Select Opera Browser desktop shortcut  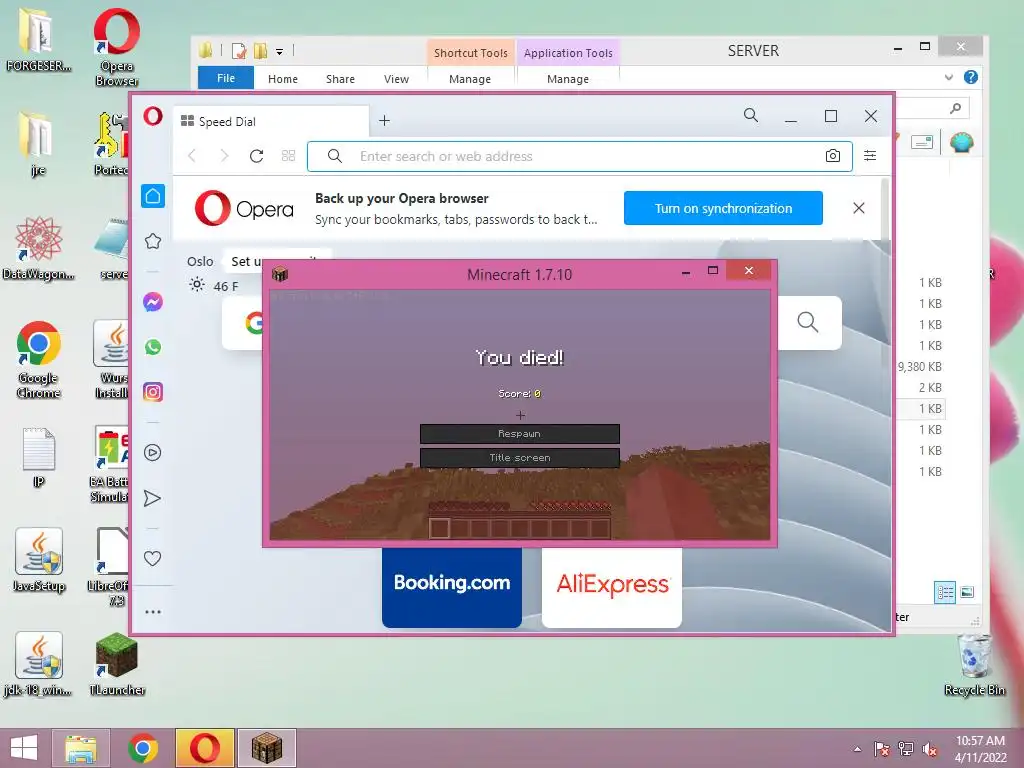tap(117, 47)
